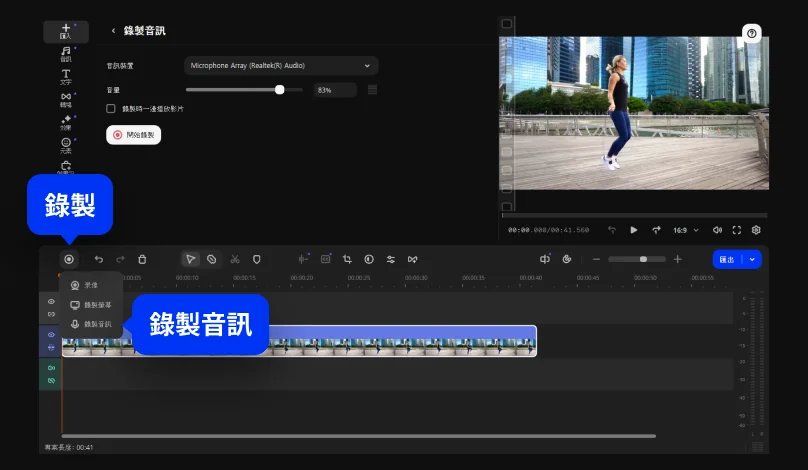
Task: Click the delete trash icon
Action: 142,259
